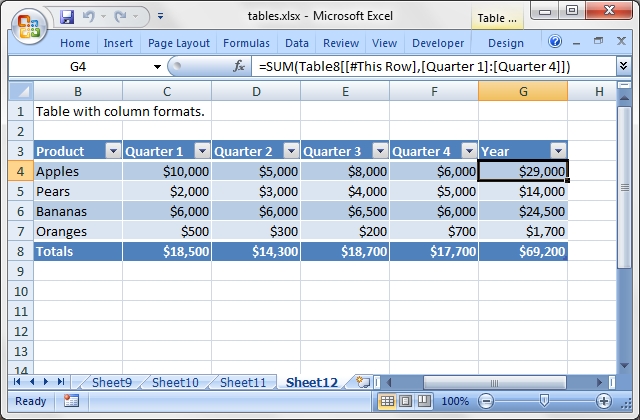The height and width of the screenshot is (420, 640).
Task: Click the macro recording icon in status bar
Action: (71, 401)
